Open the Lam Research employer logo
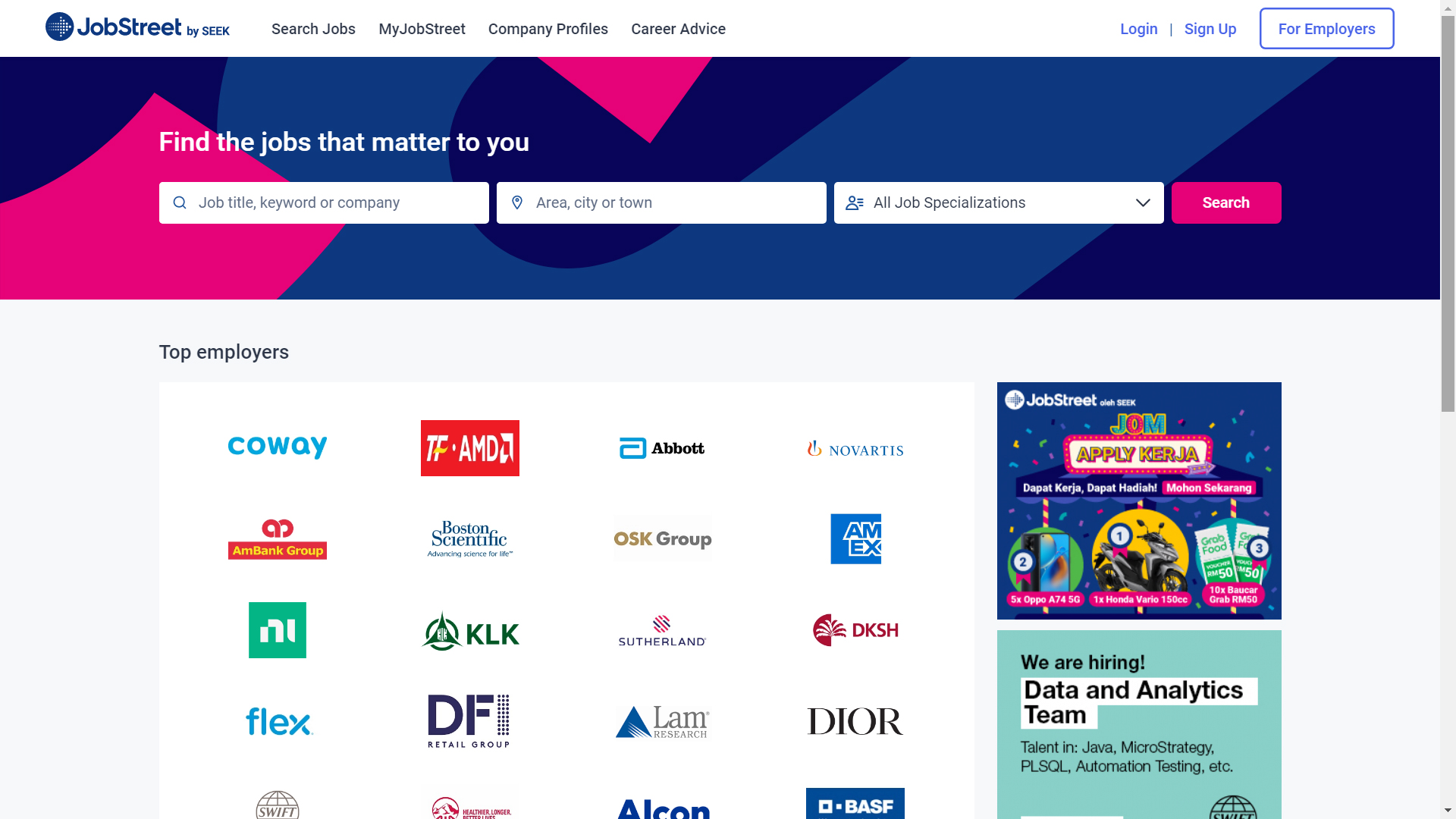Screen dimensions: 1456x819 [x=662, y=722]
